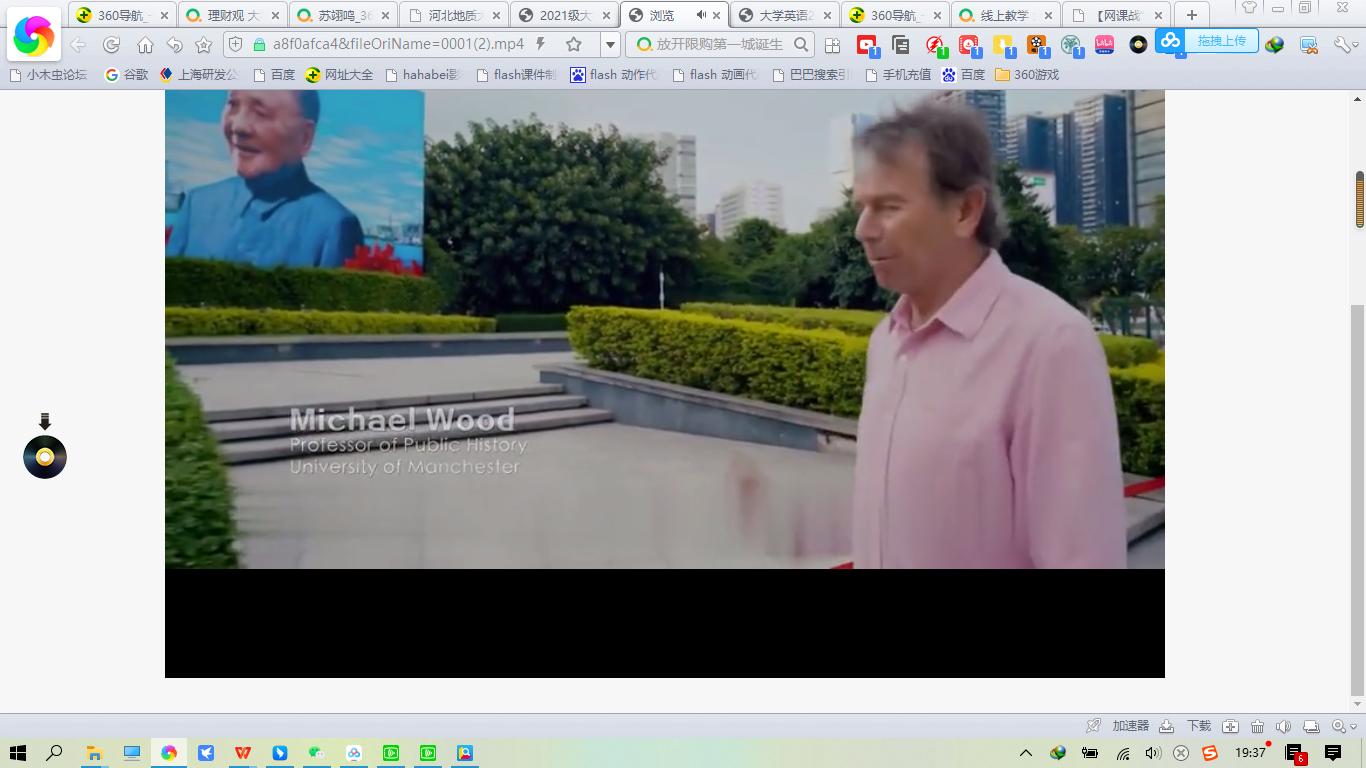Viewport: 1366px width, 768px height.
Task: Mute the page sound from the status bar
Action: coord(1283,726)
